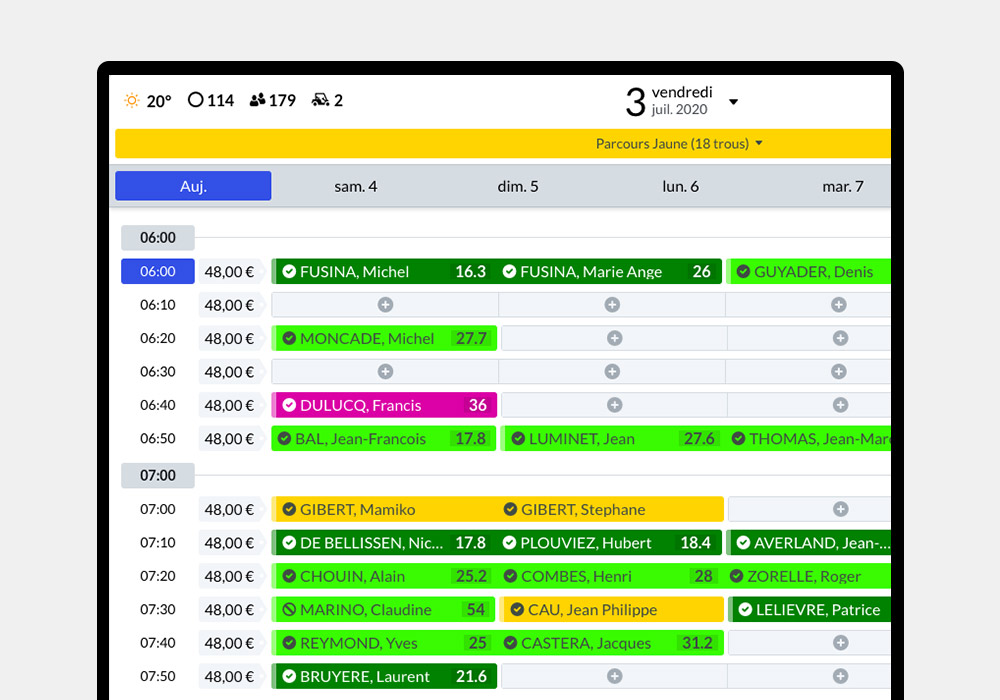Click the players icon next to 179
This screenshot has width=1000, height=700.
tap(257, 100)
